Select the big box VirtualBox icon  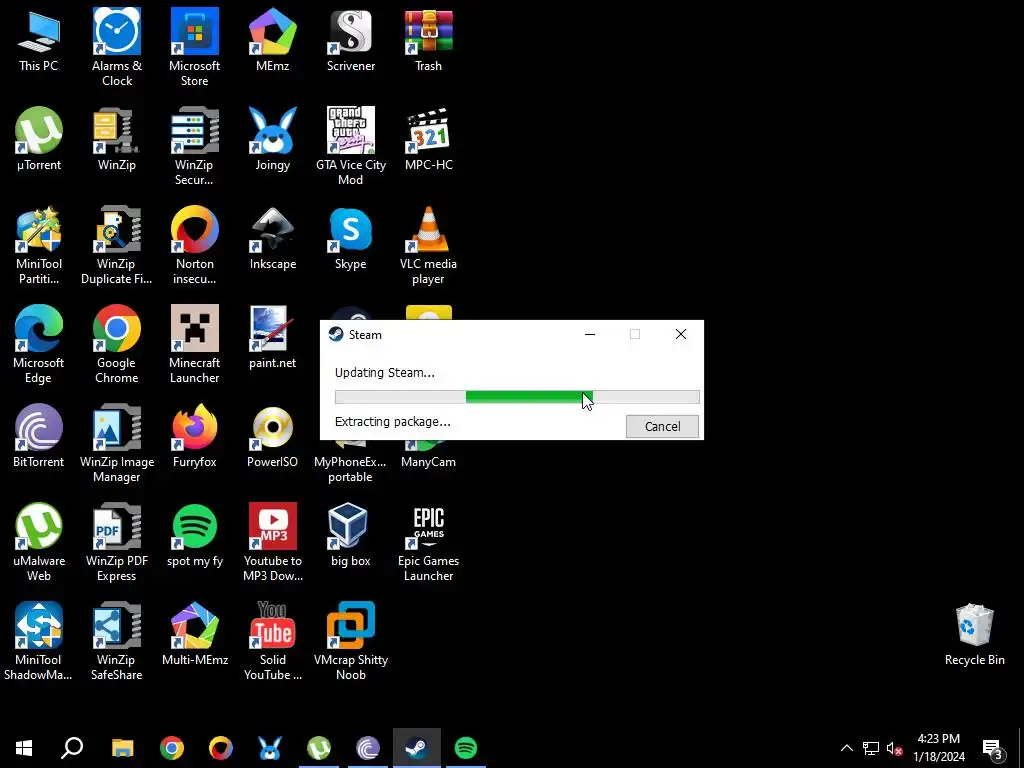pyautogui.click(x=351, y=535)
